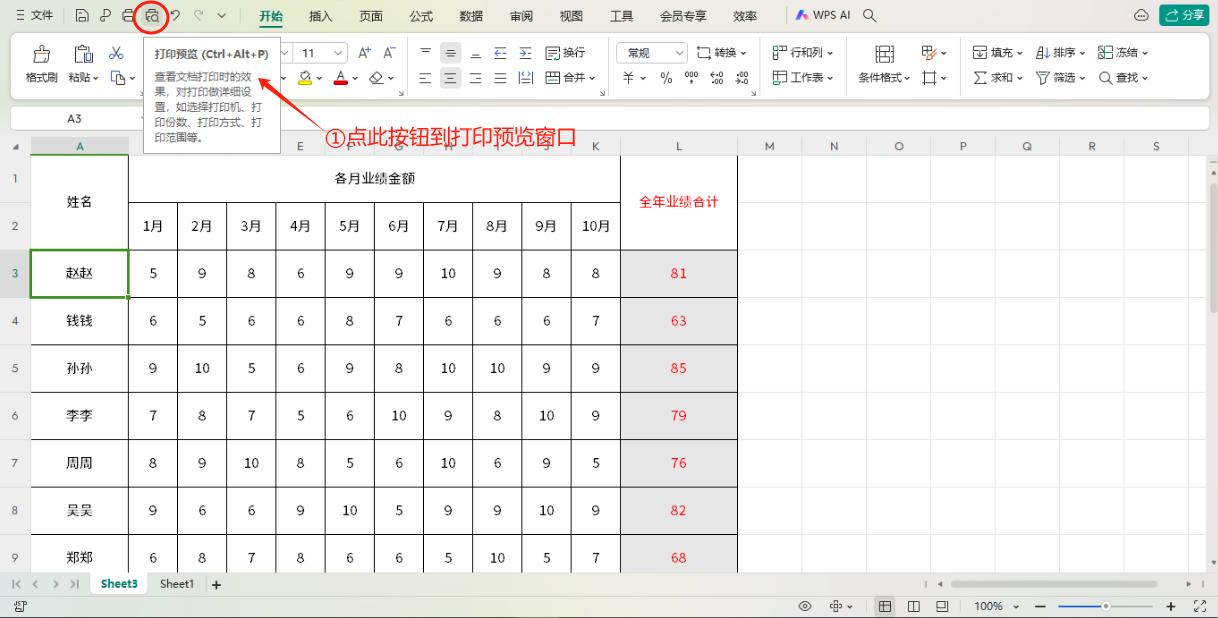Click the zoom slider in status bar
Image resolution: width=1218 pixels, height=618 pixels.
point(1105,606)
